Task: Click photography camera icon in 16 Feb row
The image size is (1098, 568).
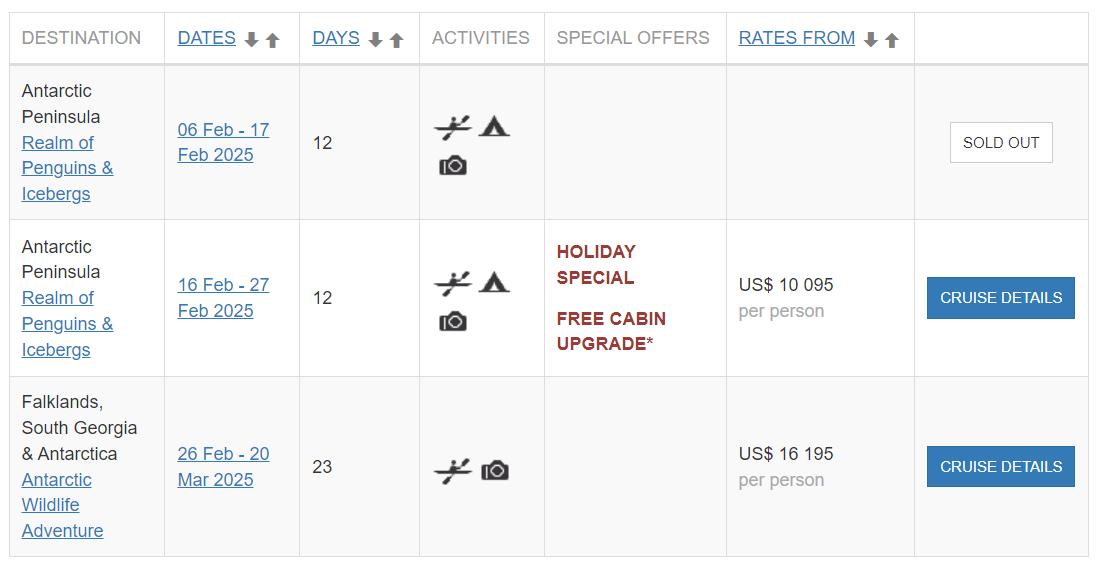Action: [453, 322]
